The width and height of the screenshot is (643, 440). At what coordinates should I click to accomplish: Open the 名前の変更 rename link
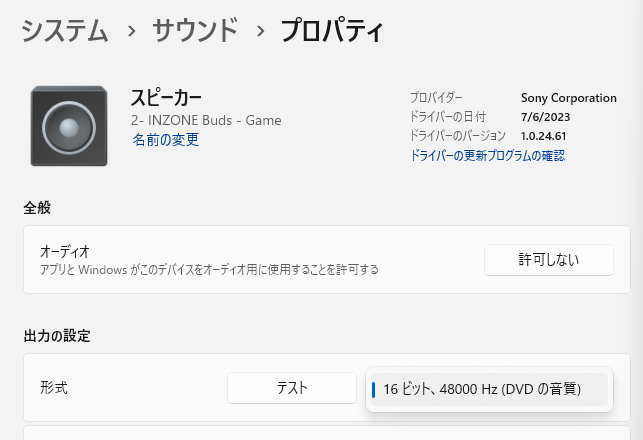point(165,140)
